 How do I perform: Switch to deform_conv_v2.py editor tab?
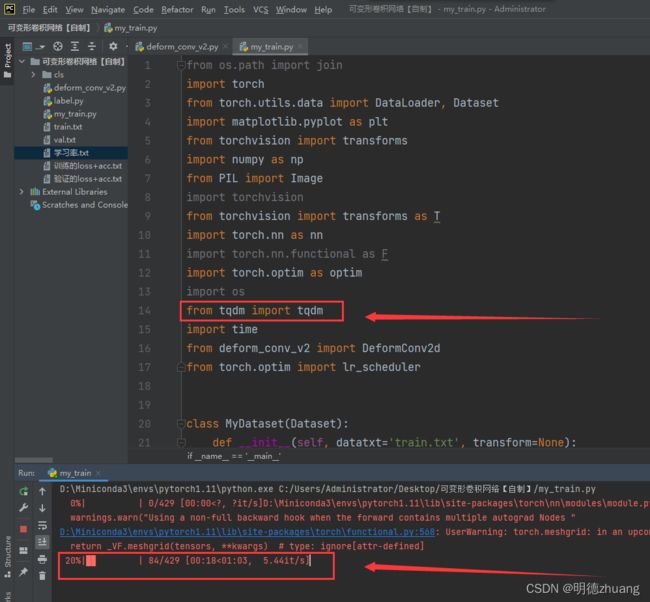point(178,47)
